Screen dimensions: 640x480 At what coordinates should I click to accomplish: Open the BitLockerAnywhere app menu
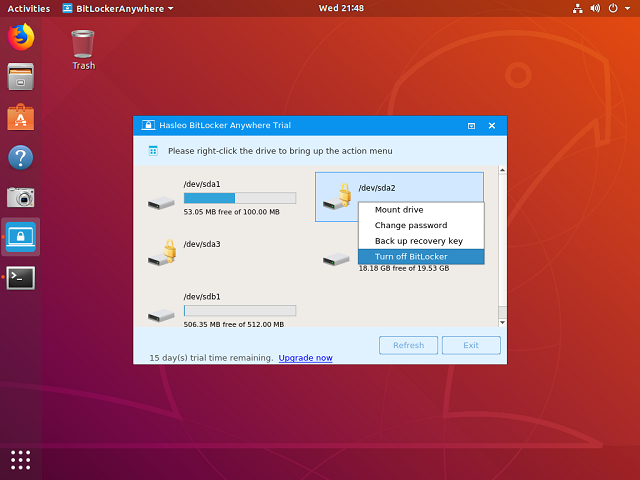click(118, 8)
